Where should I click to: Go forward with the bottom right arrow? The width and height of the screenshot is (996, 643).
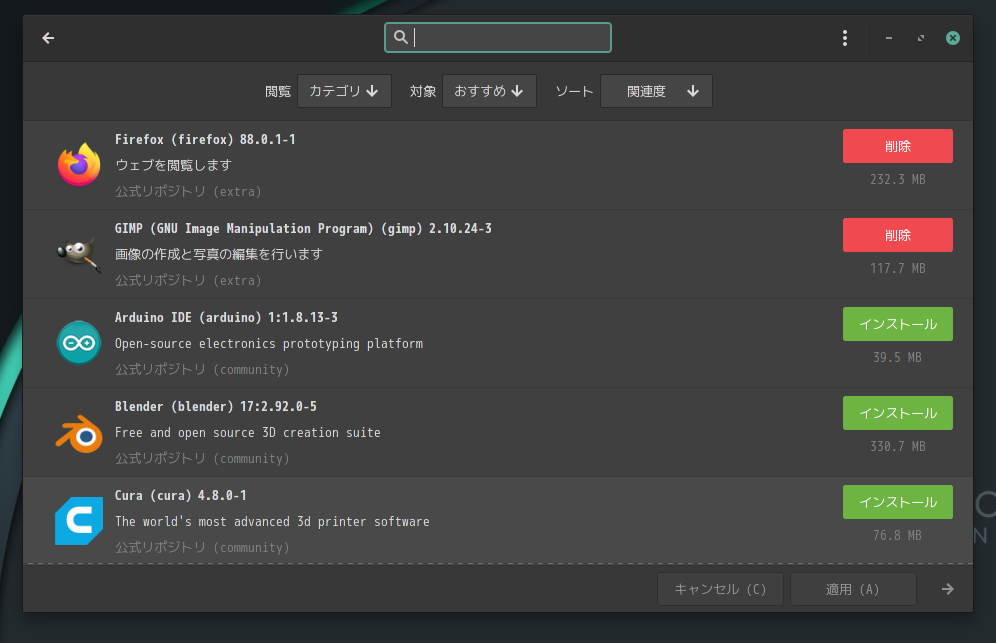(x=948, y=589)
